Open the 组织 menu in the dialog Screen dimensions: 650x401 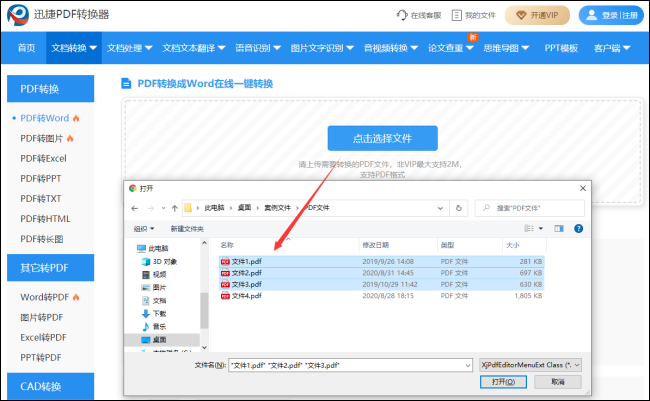(x=143, y=229)
